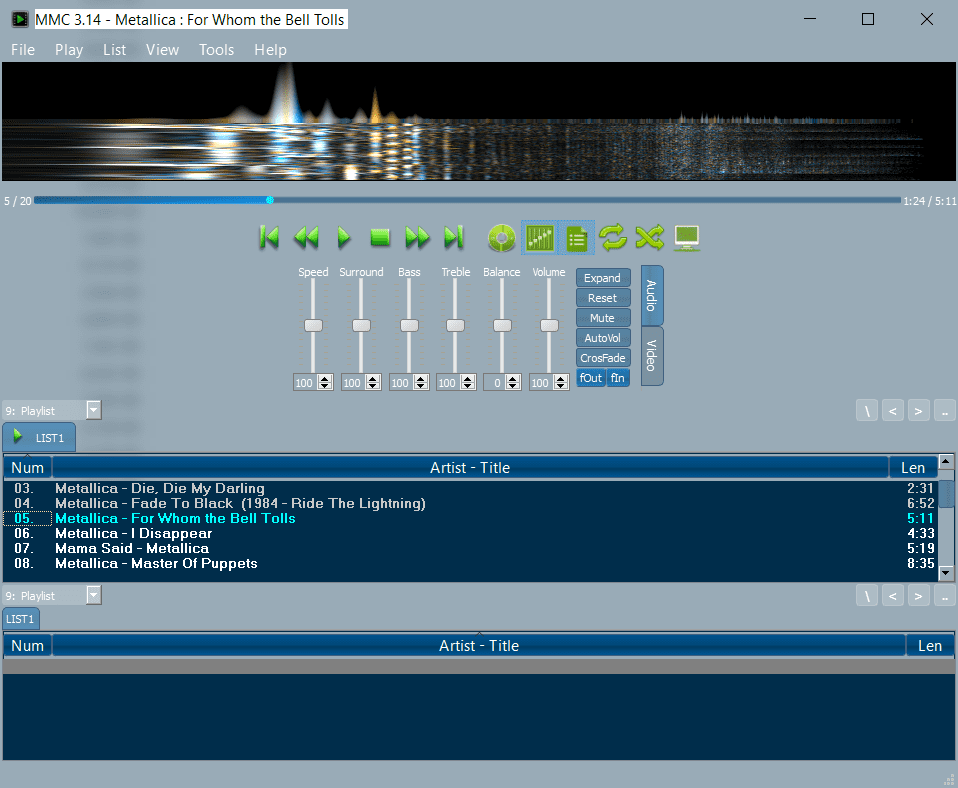Switch to the Audio vertical tab
Image resolution: width=958 pixels, height=788 pixels.
coord(652,295)
